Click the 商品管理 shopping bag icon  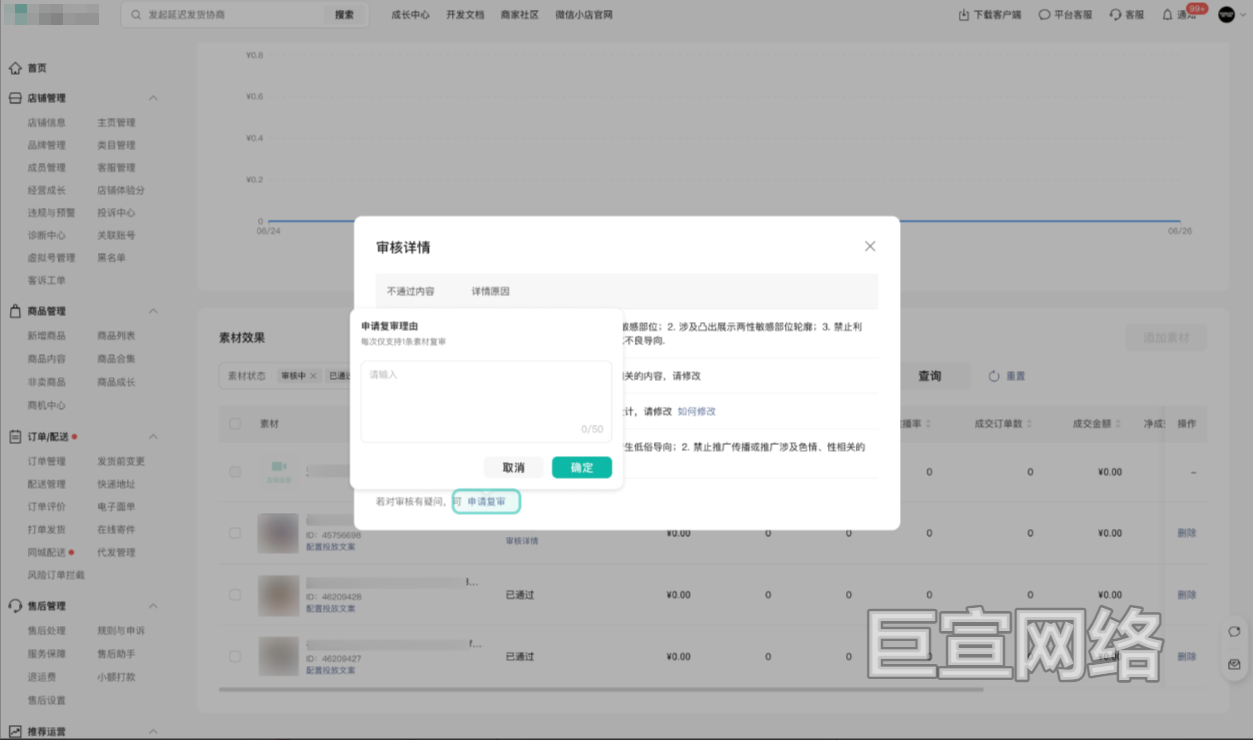click(x=15, y=311)
